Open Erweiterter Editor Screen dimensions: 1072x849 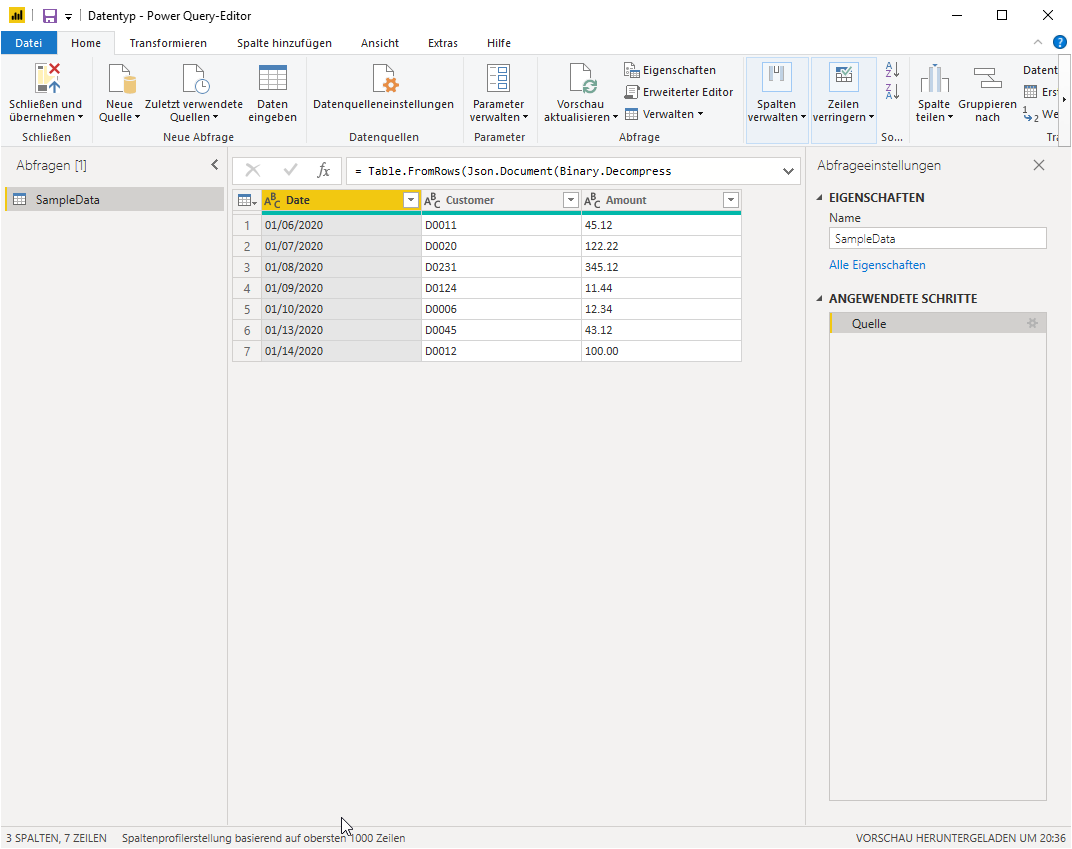678,92
